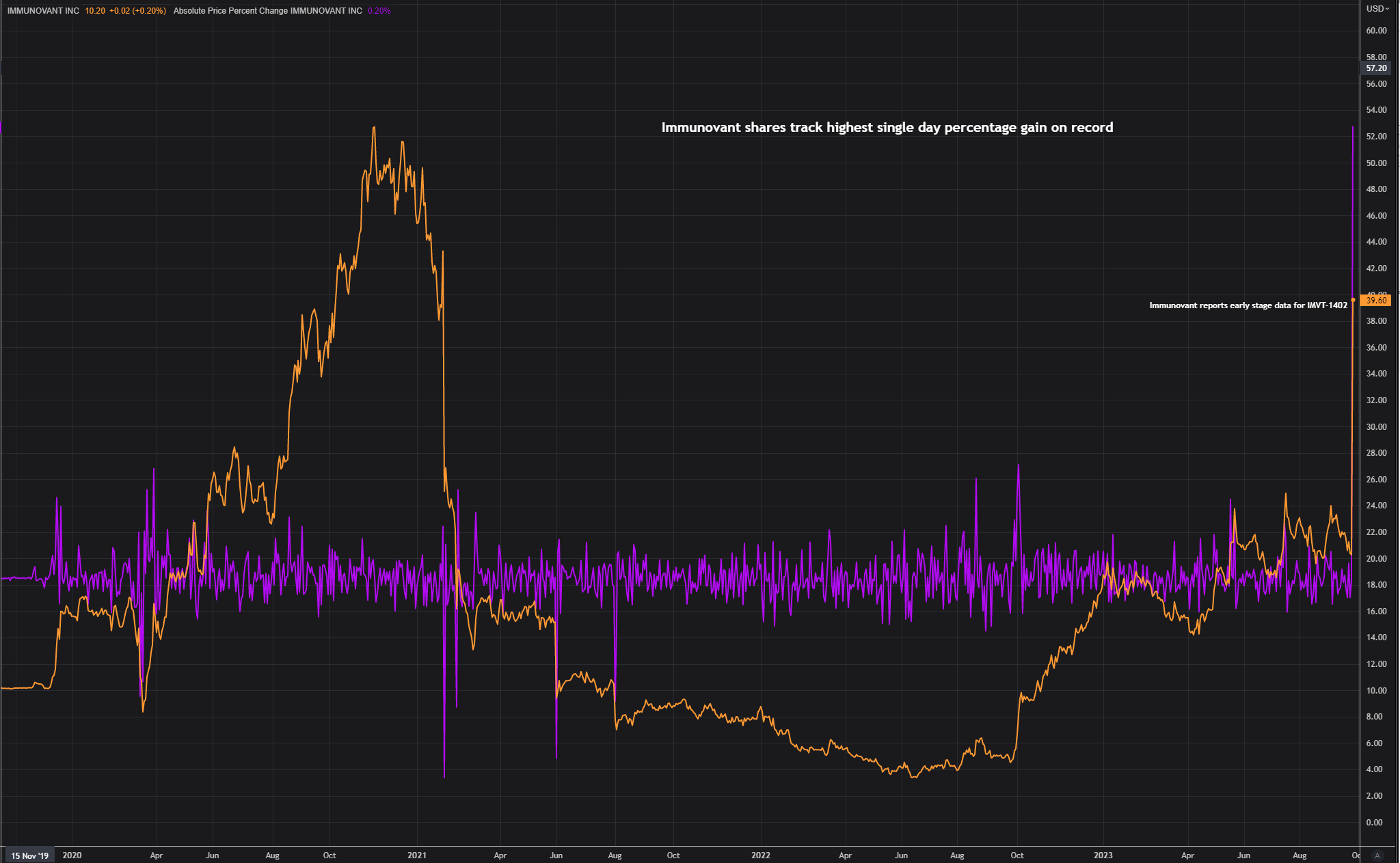
Task: Click the orange 39.60 price label
Action: click(x=1375, y=301)
